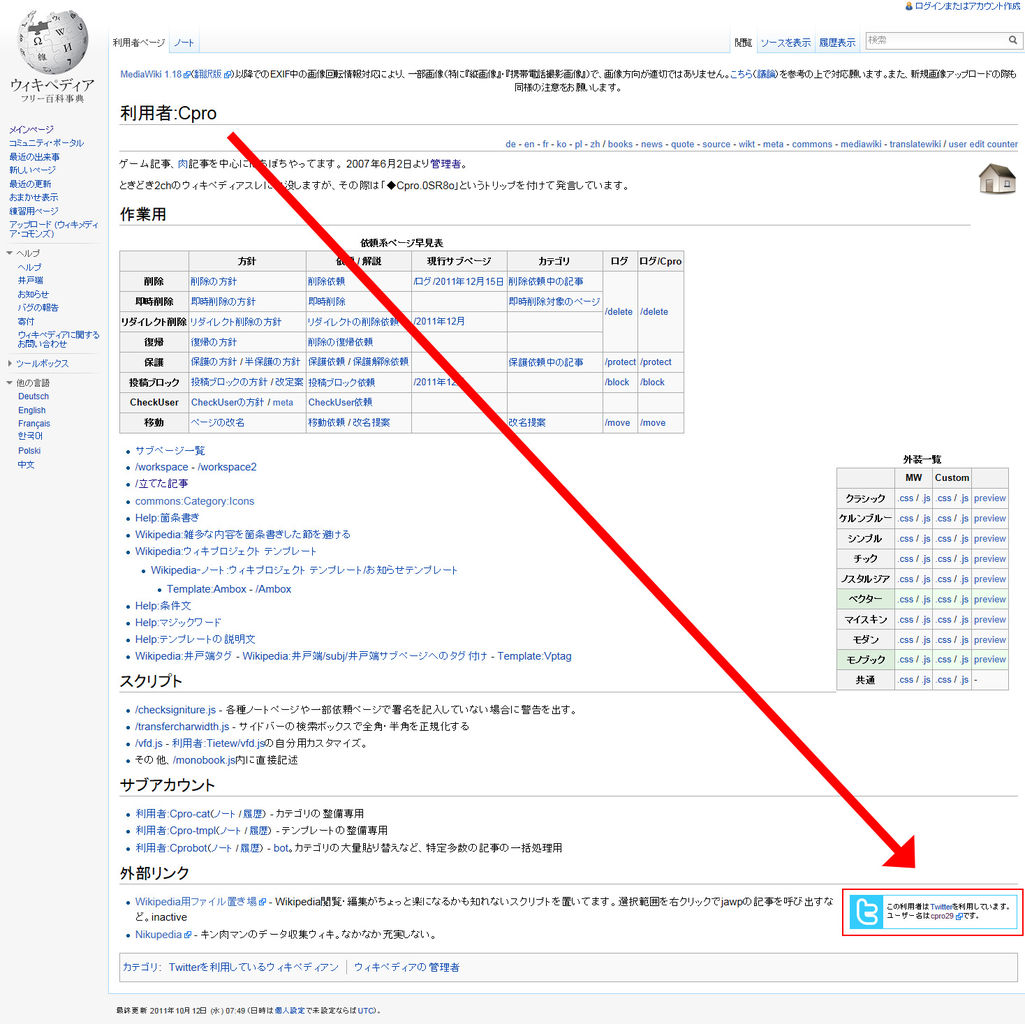Screen dimensions: 1025x1024
Task: Open the 履歴表示 tab
Action: click(x=837, y=43)
